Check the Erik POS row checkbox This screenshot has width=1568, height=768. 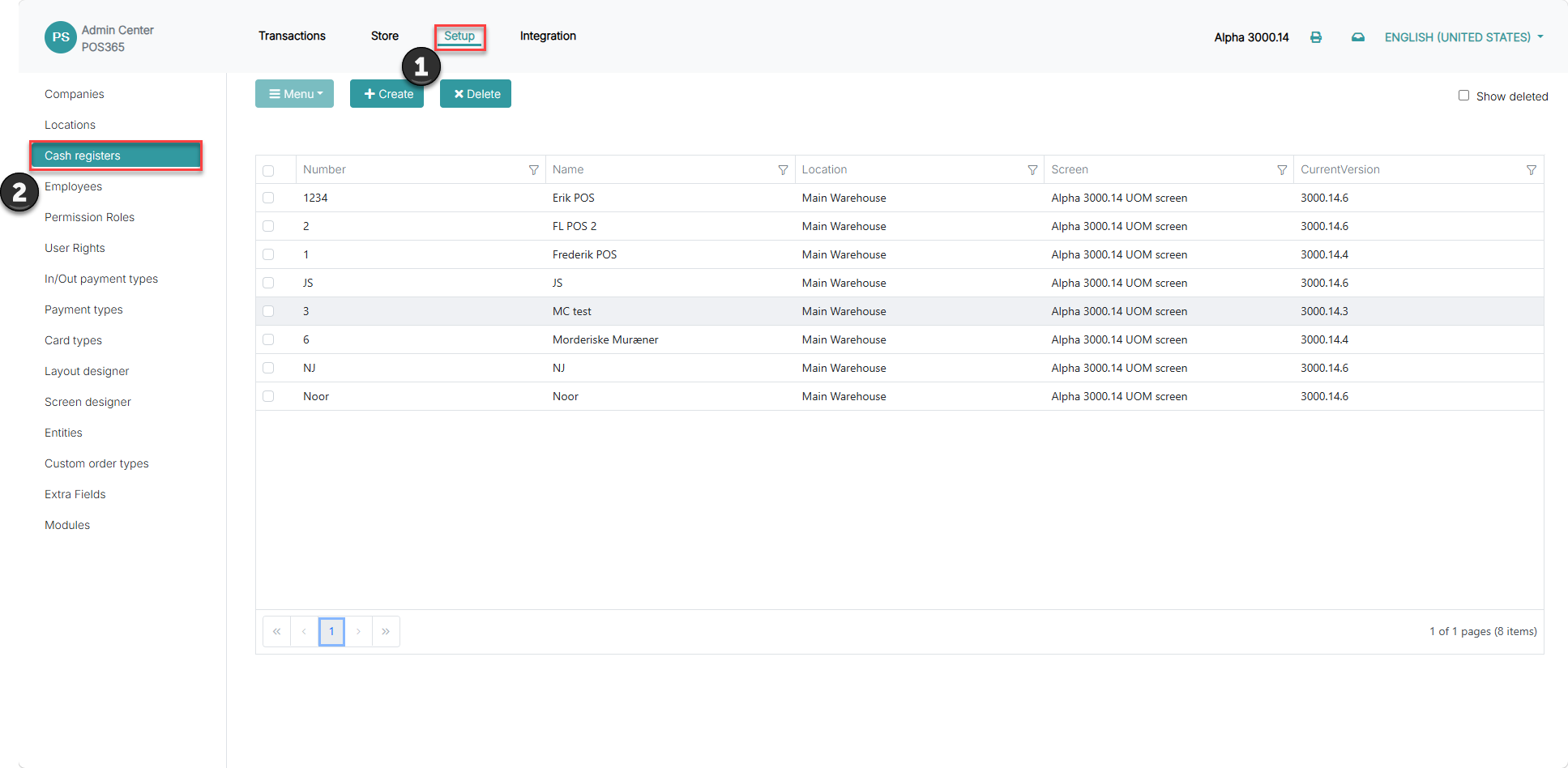coord(268,198)
